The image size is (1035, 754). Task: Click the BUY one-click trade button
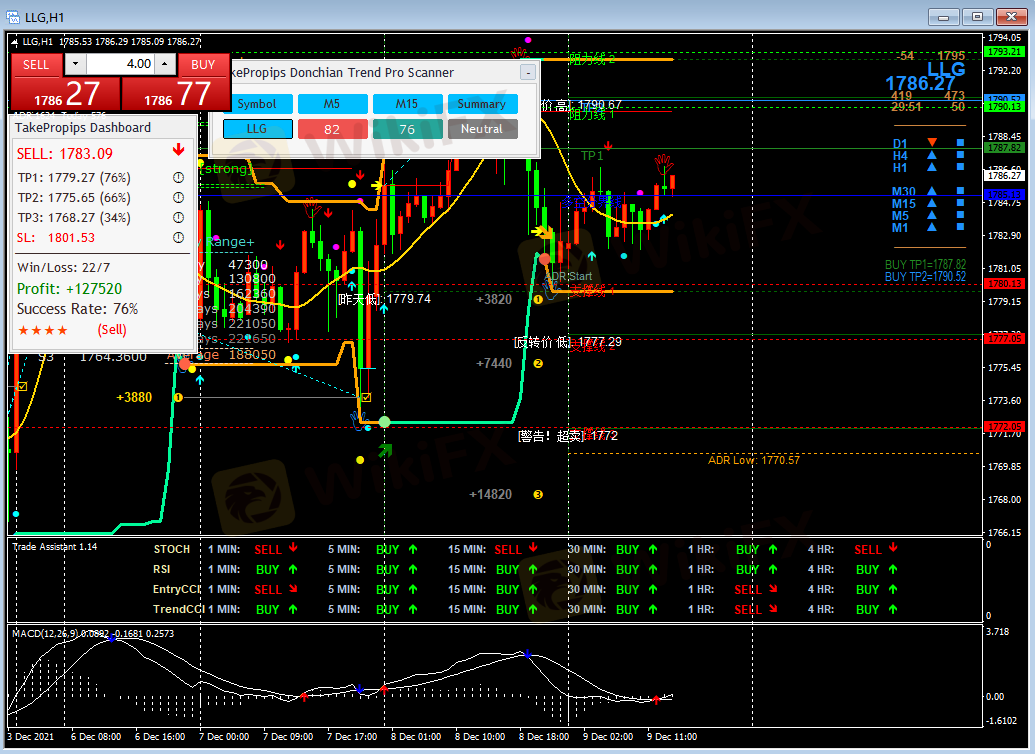point(203,65)
